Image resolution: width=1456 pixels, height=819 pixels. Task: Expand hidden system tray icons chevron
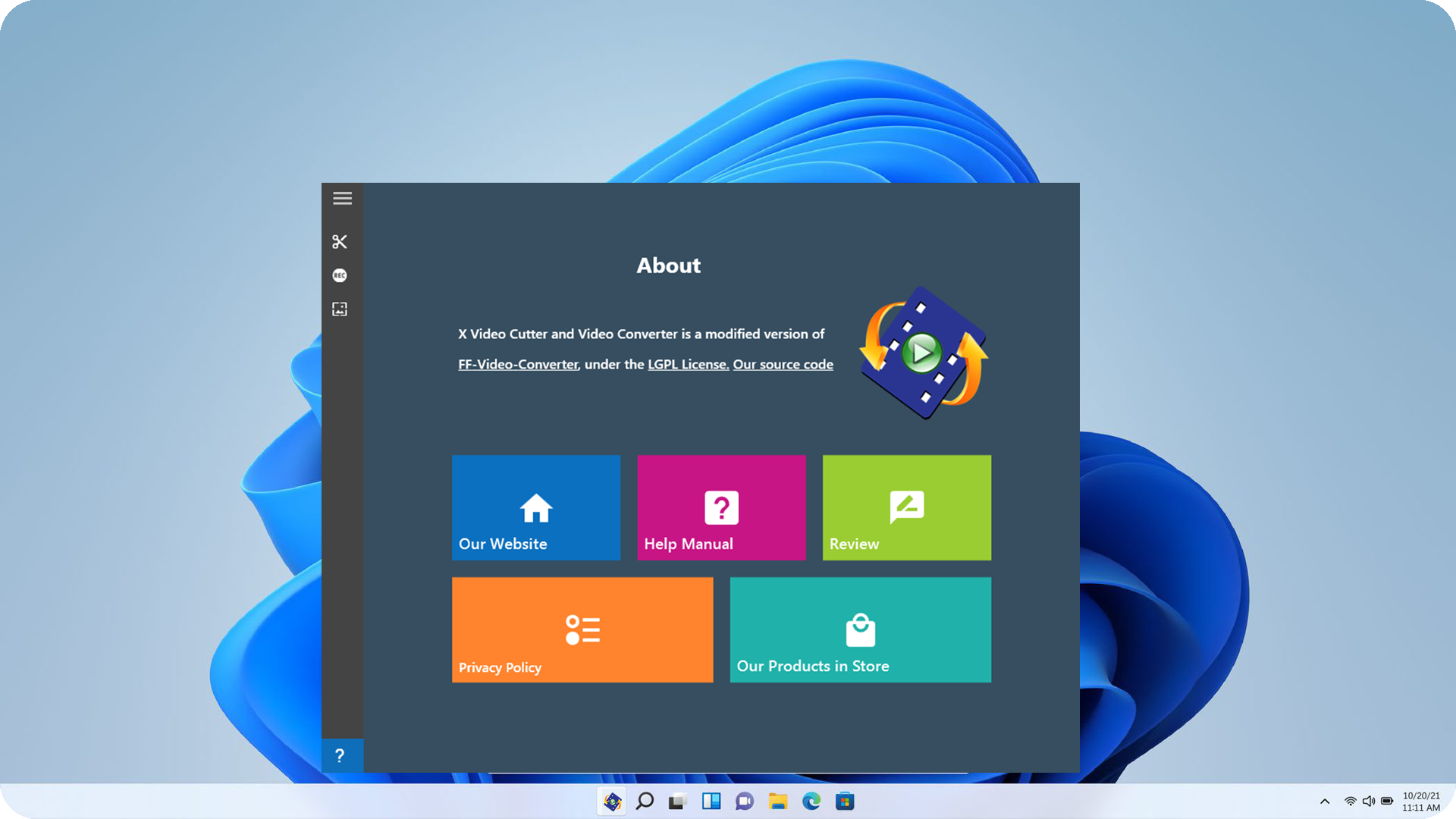[x=1325, y=802]
